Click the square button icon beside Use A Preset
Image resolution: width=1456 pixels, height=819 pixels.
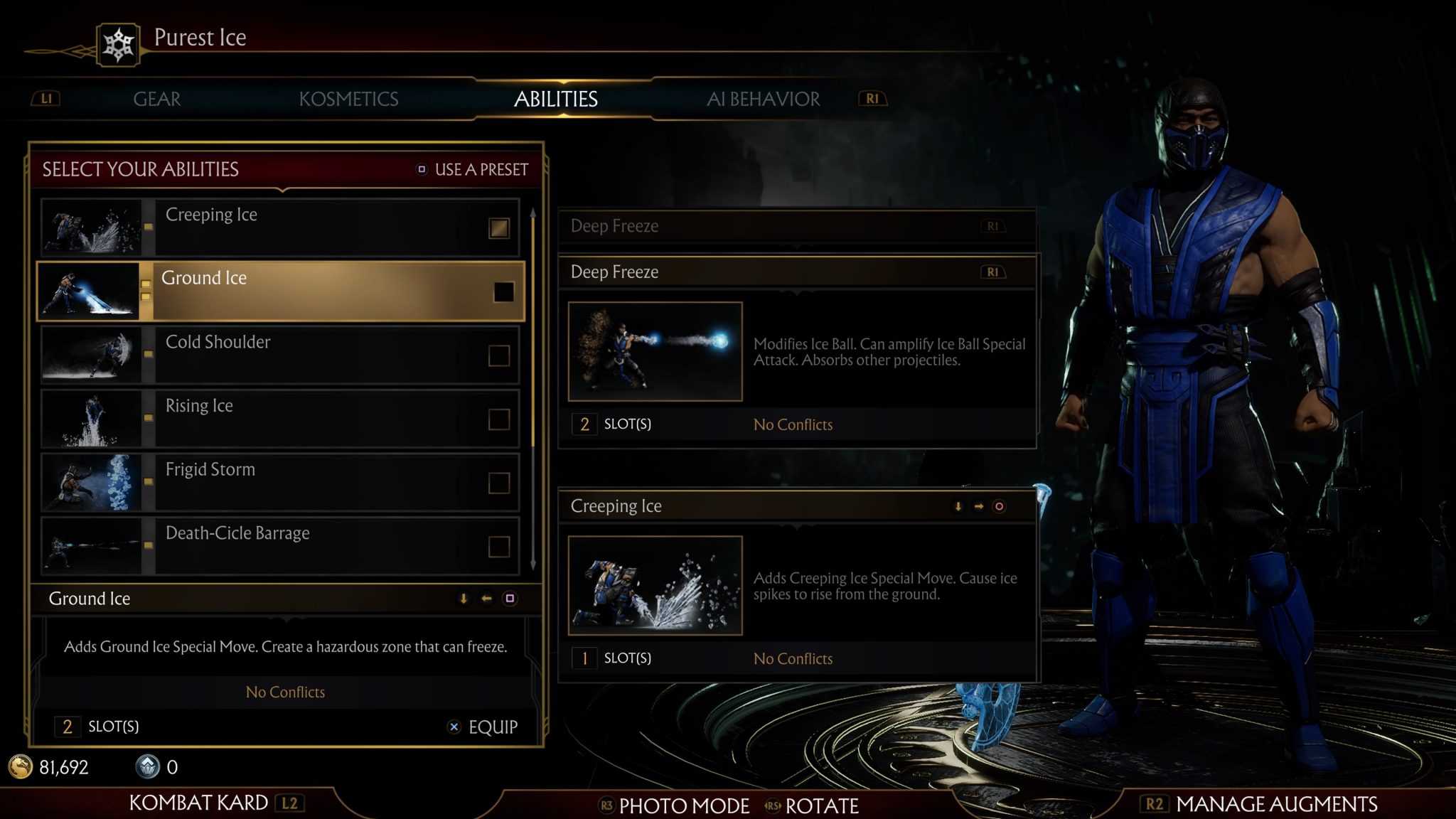coord(422,169)
